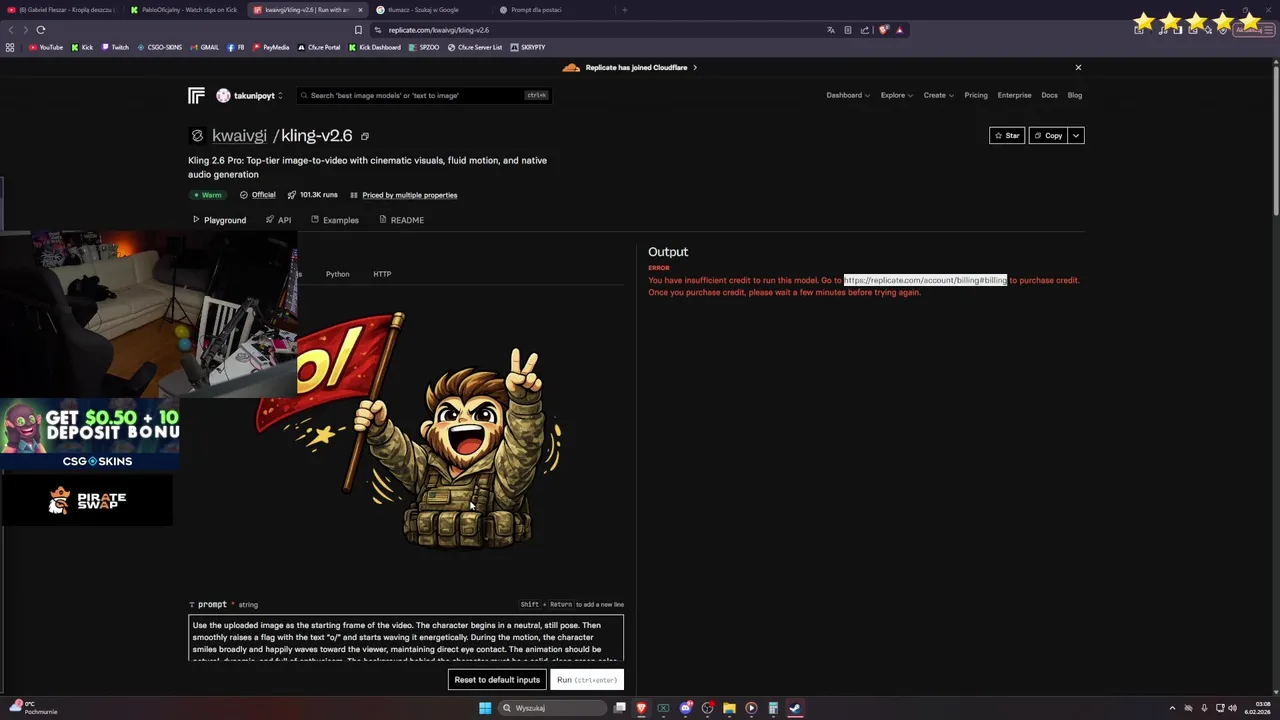
Task: Click the uploaded soldier mascot image
Action: click(410, 430)
